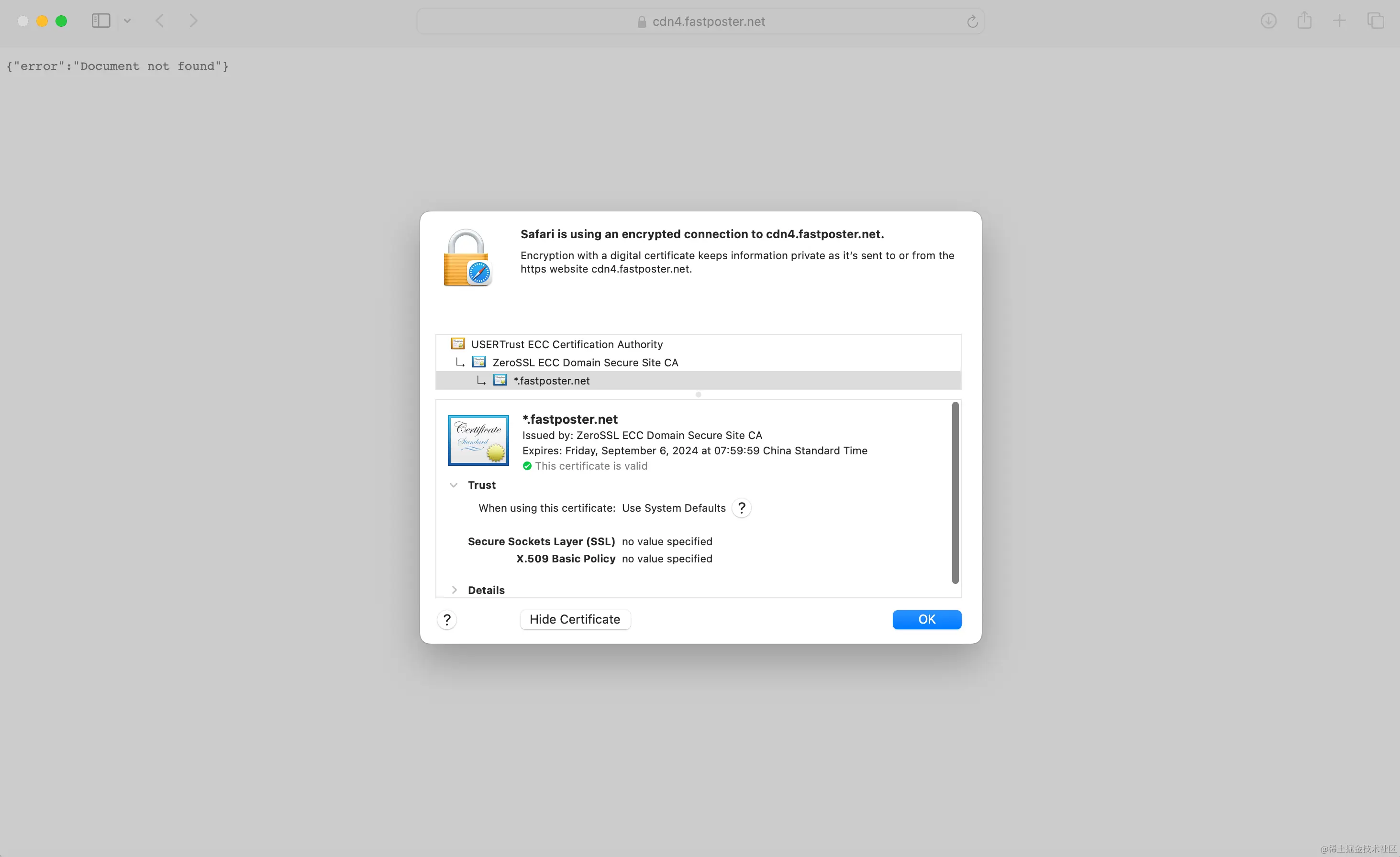
Task: Open the tab group dropdown arrow
Action: pos(127,21)
